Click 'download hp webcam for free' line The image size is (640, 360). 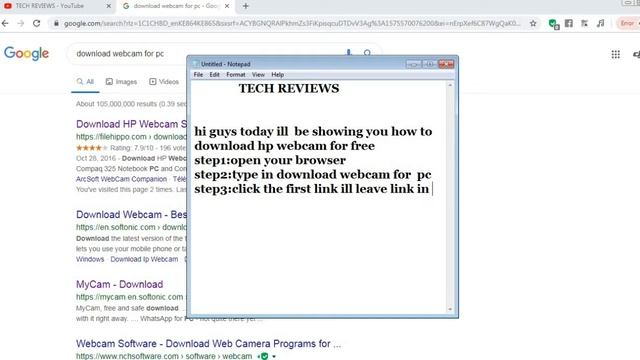(x=284, y=146)
